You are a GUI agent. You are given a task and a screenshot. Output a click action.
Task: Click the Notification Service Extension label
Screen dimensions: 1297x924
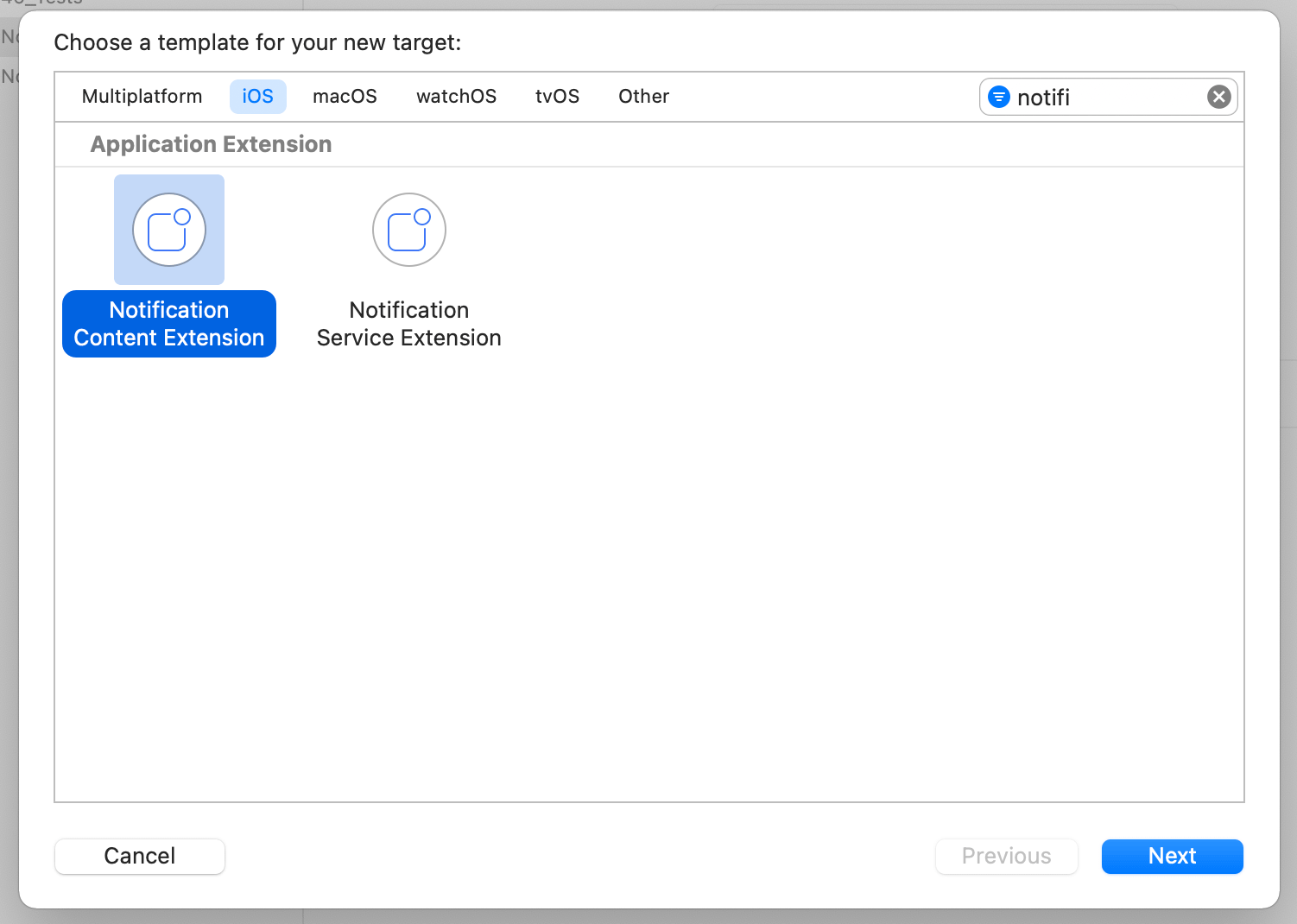click(x=408, y=324)
